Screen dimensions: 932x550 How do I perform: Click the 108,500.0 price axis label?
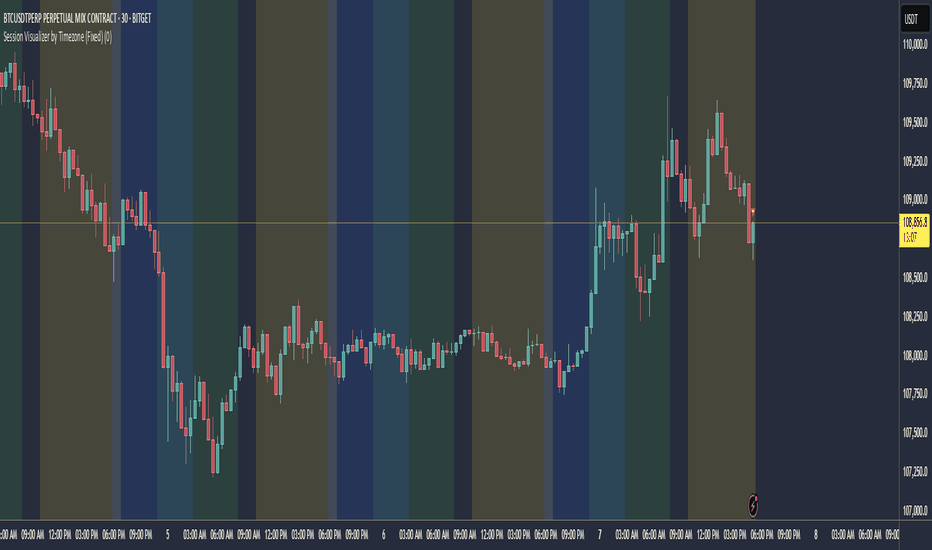915,278
